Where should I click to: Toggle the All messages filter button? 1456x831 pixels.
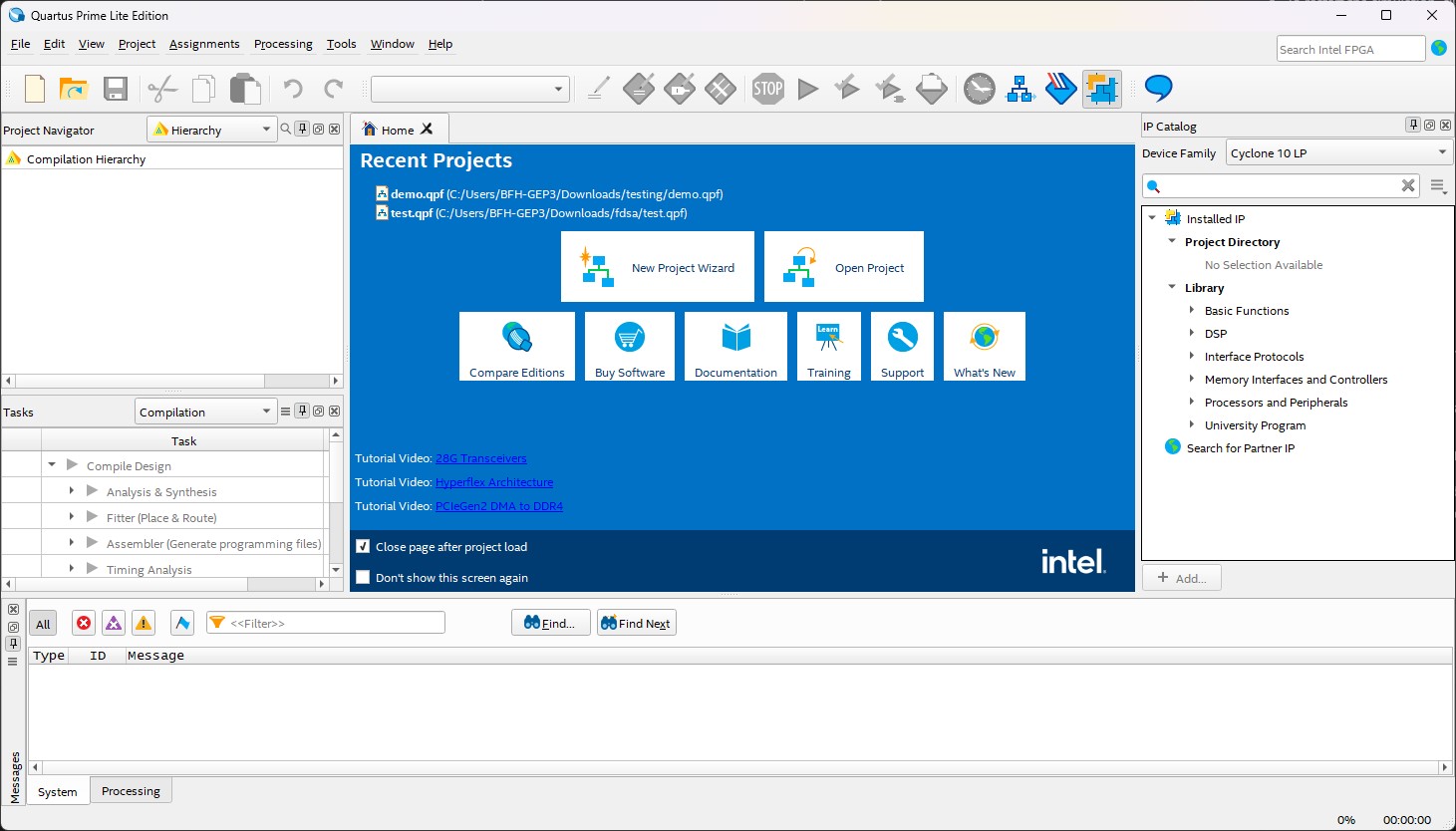click(x=43, y=624)
